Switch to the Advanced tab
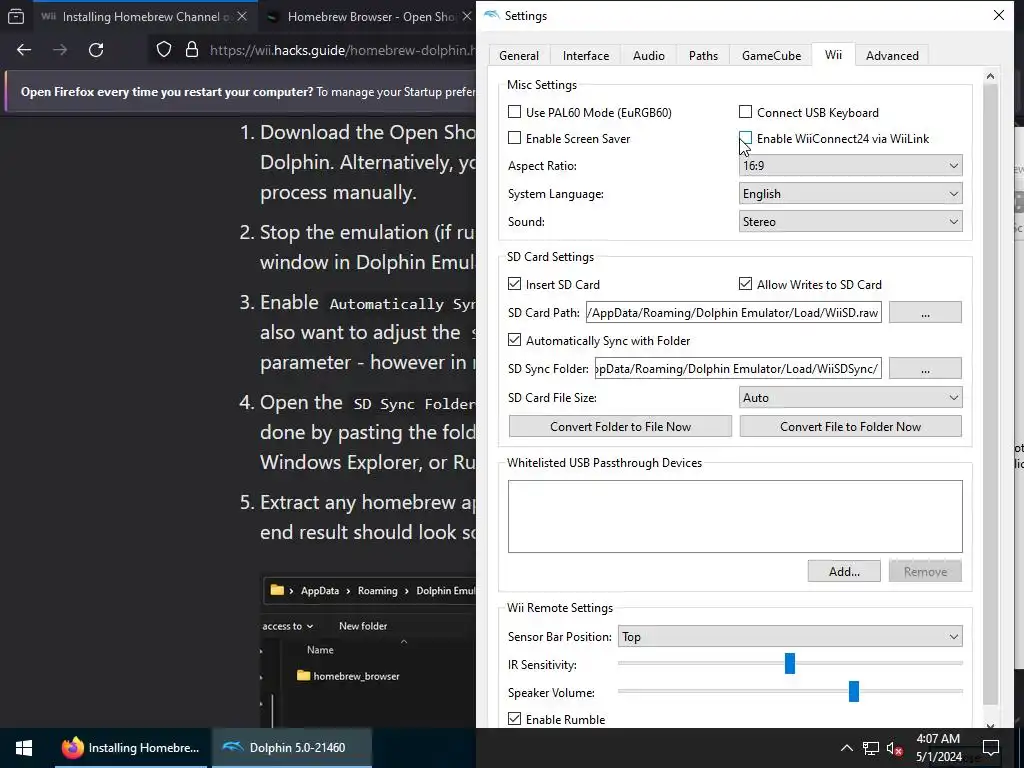 point(892,56)
